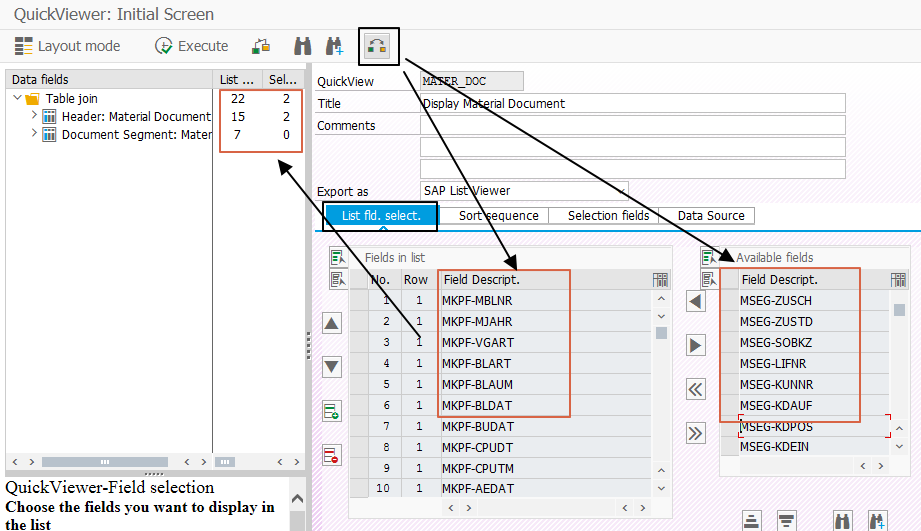921x531 pixels.
Task: Click the lock/unlock toolbar icon beside Execute
Action: tap(261, 46)
